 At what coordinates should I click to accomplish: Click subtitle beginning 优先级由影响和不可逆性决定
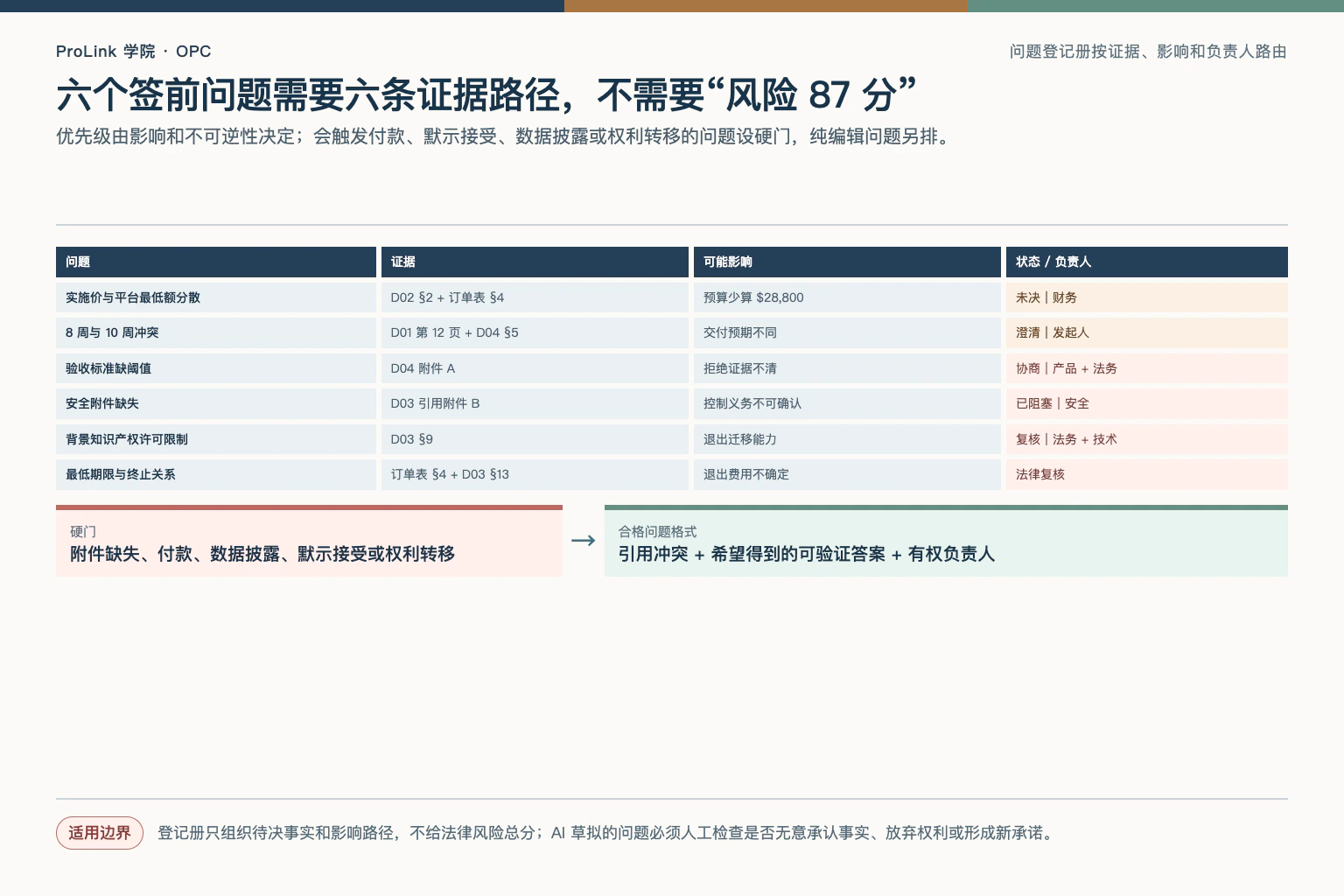[x=503, y=136]
